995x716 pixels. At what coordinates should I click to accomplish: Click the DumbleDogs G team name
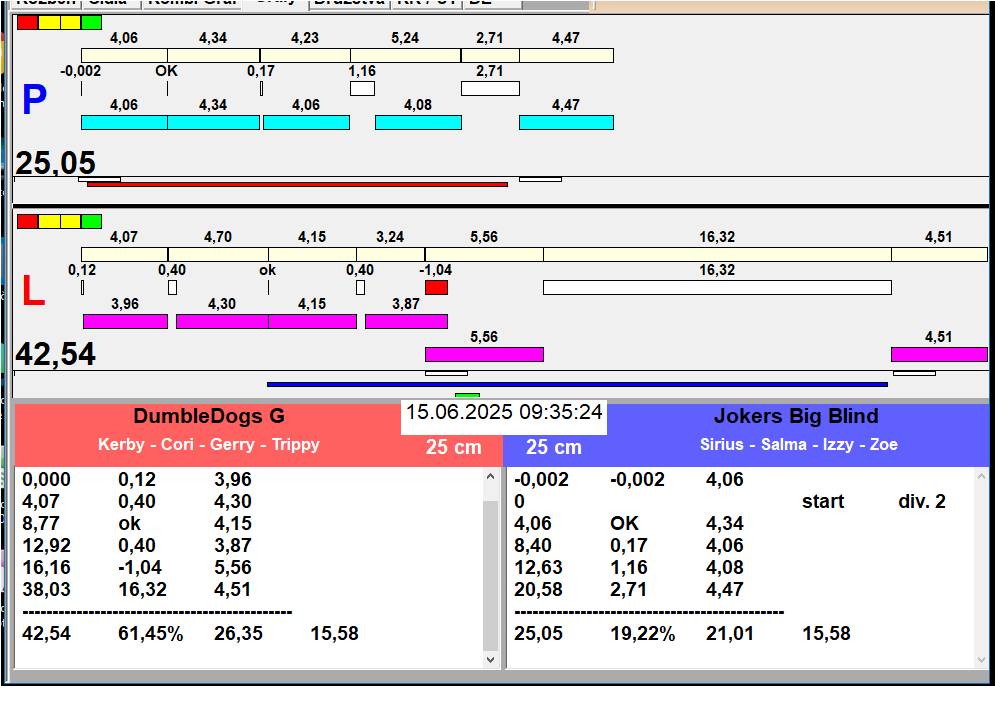(209, 416)
